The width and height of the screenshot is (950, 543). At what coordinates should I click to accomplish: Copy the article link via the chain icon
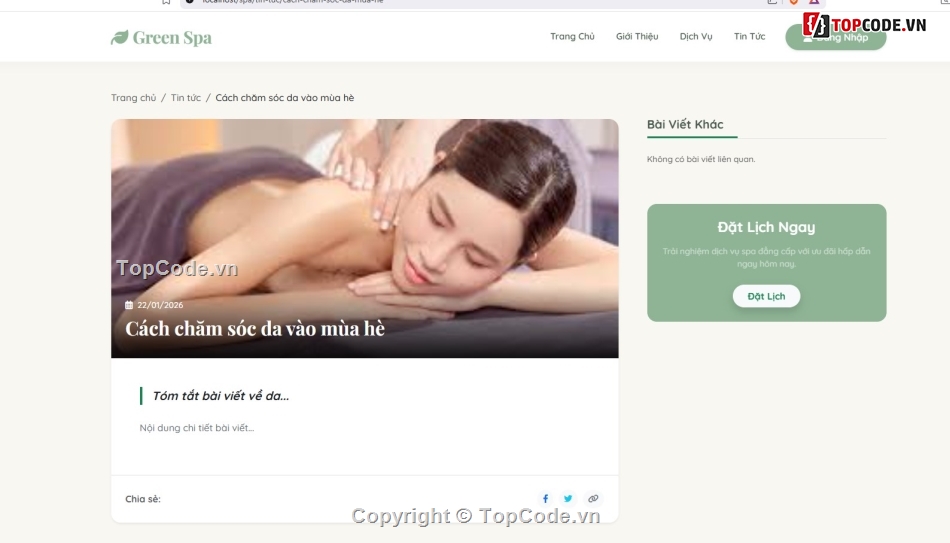(593, 499)
